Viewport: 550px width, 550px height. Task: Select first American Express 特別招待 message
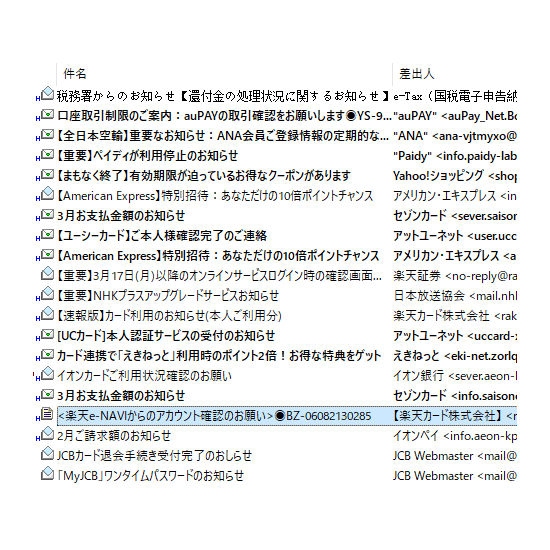click(x=276, y=195)
